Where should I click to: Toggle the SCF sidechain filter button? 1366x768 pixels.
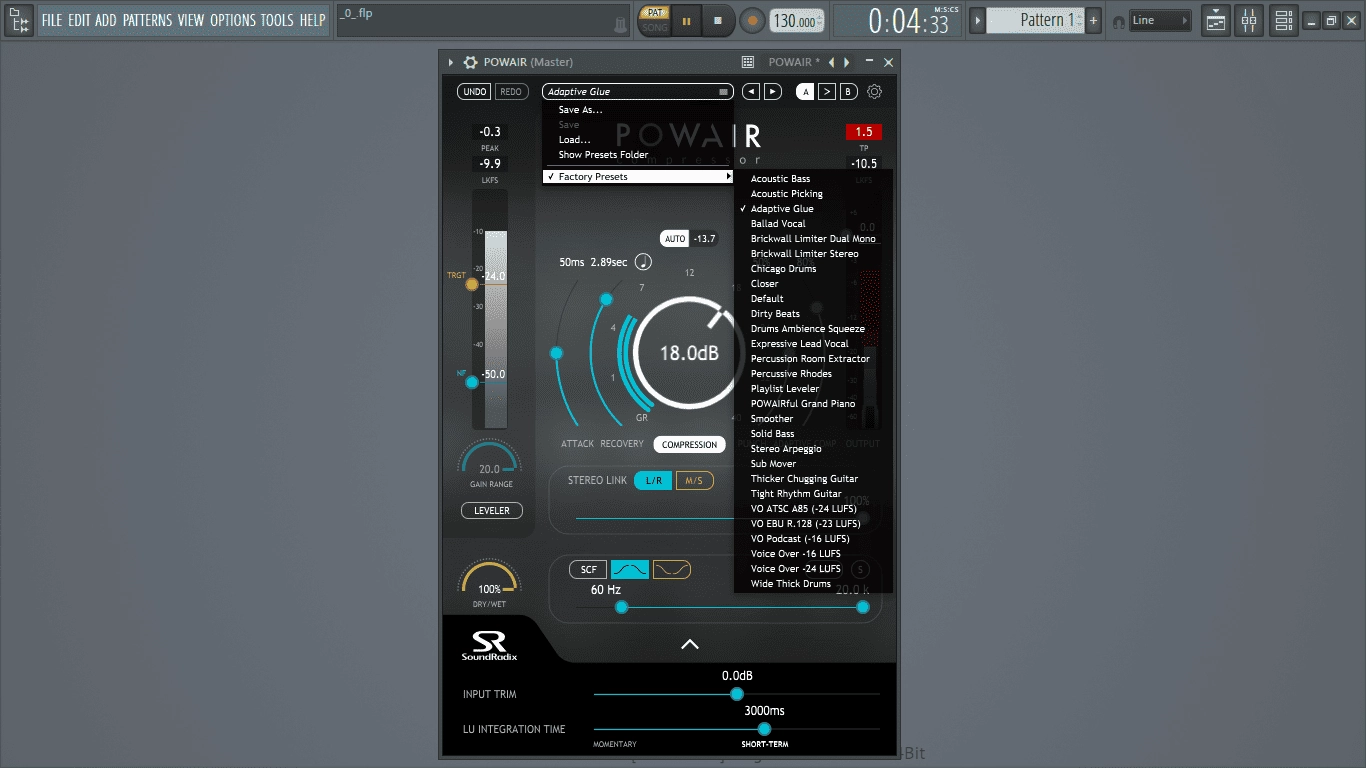pos(588,570)
